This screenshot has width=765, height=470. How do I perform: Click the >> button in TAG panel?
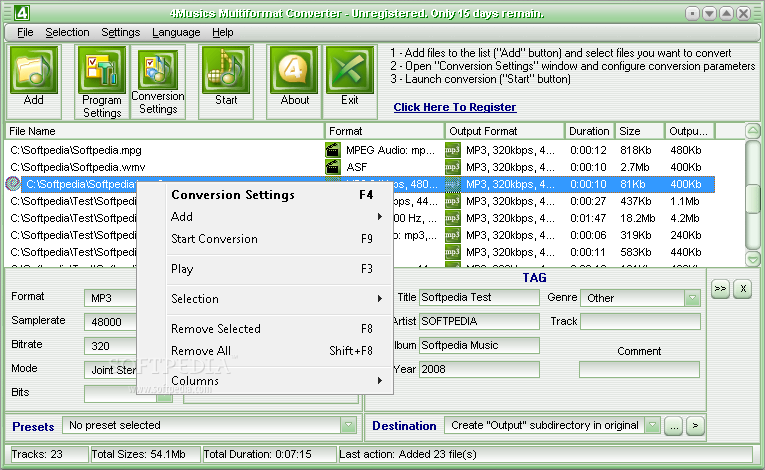point(720,288)
